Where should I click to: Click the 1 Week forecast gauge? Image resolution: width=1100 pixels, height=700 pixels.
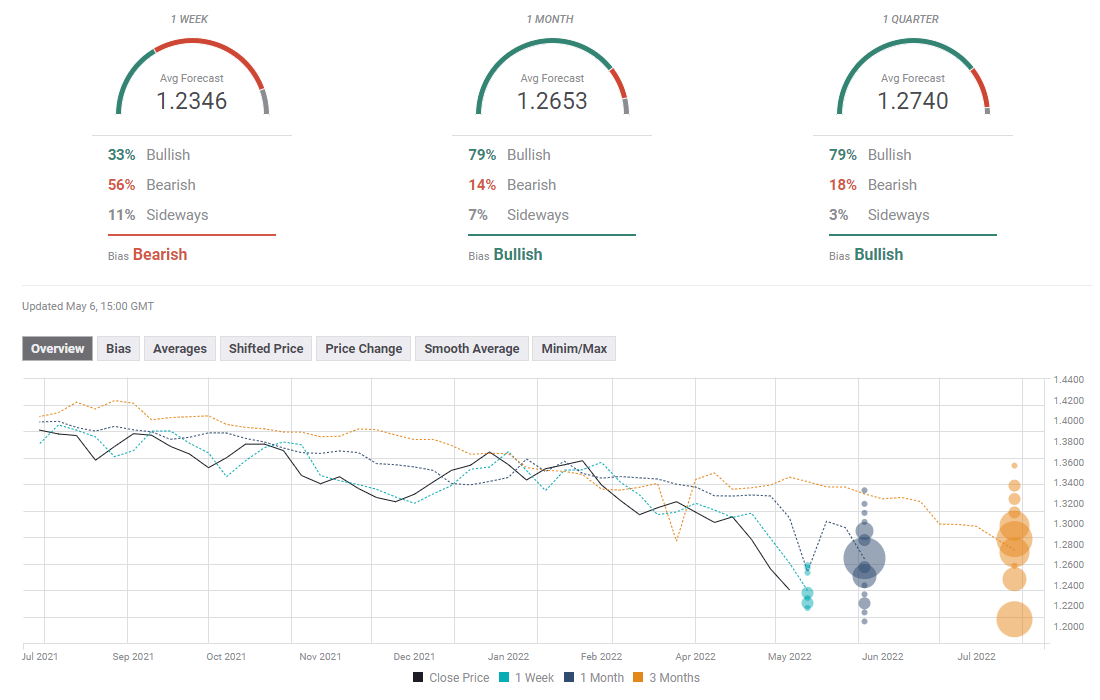click(192, 78)
